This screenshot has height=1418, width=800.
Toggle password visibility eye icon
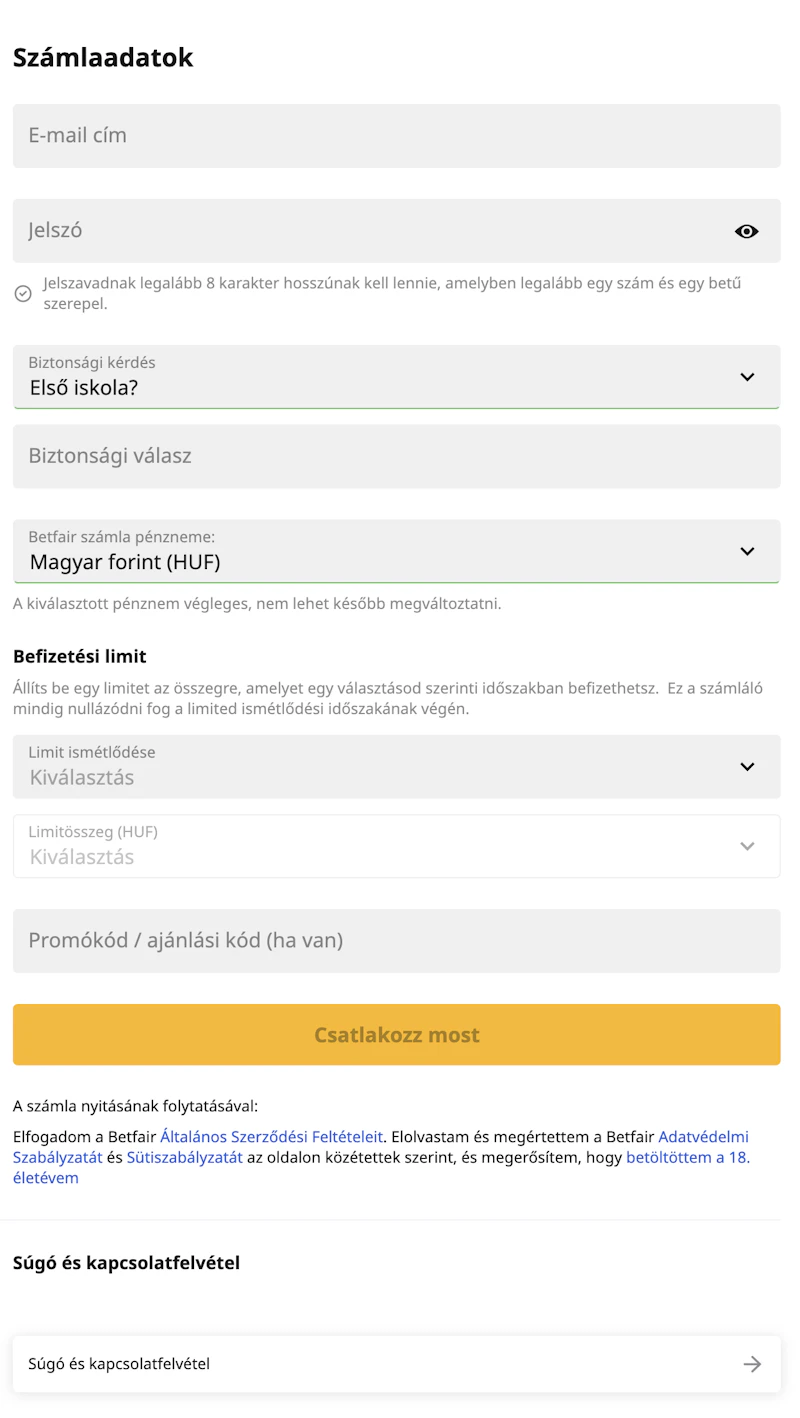746,231
